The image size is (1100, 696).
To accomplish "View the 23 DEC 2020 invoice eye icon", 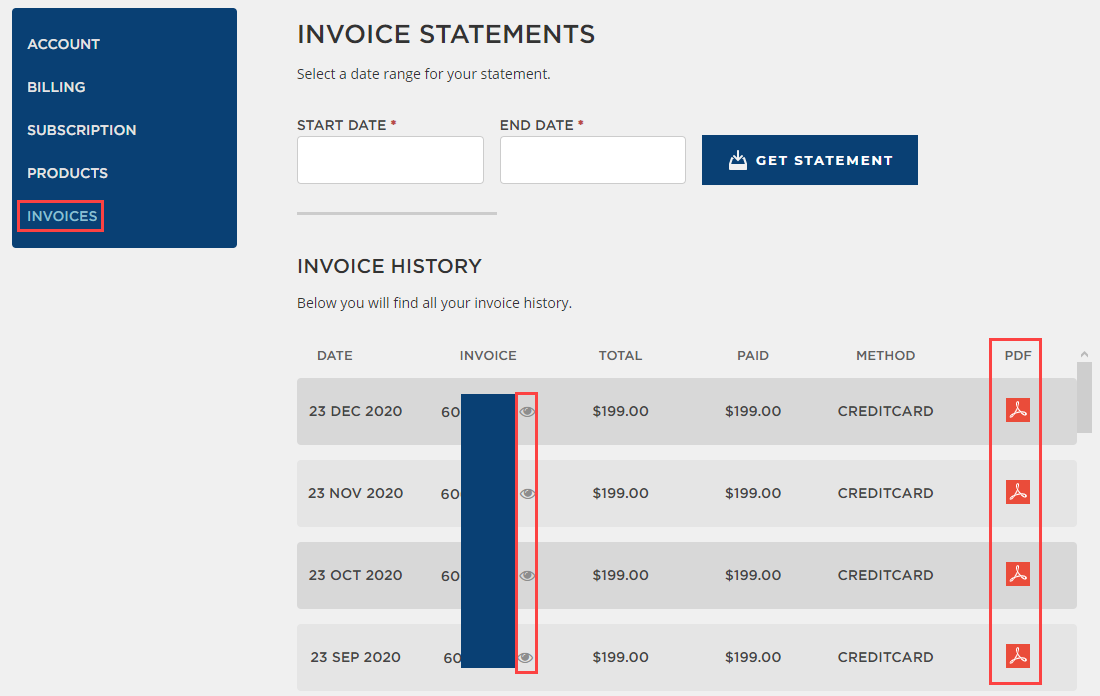I will coord(527,411).
